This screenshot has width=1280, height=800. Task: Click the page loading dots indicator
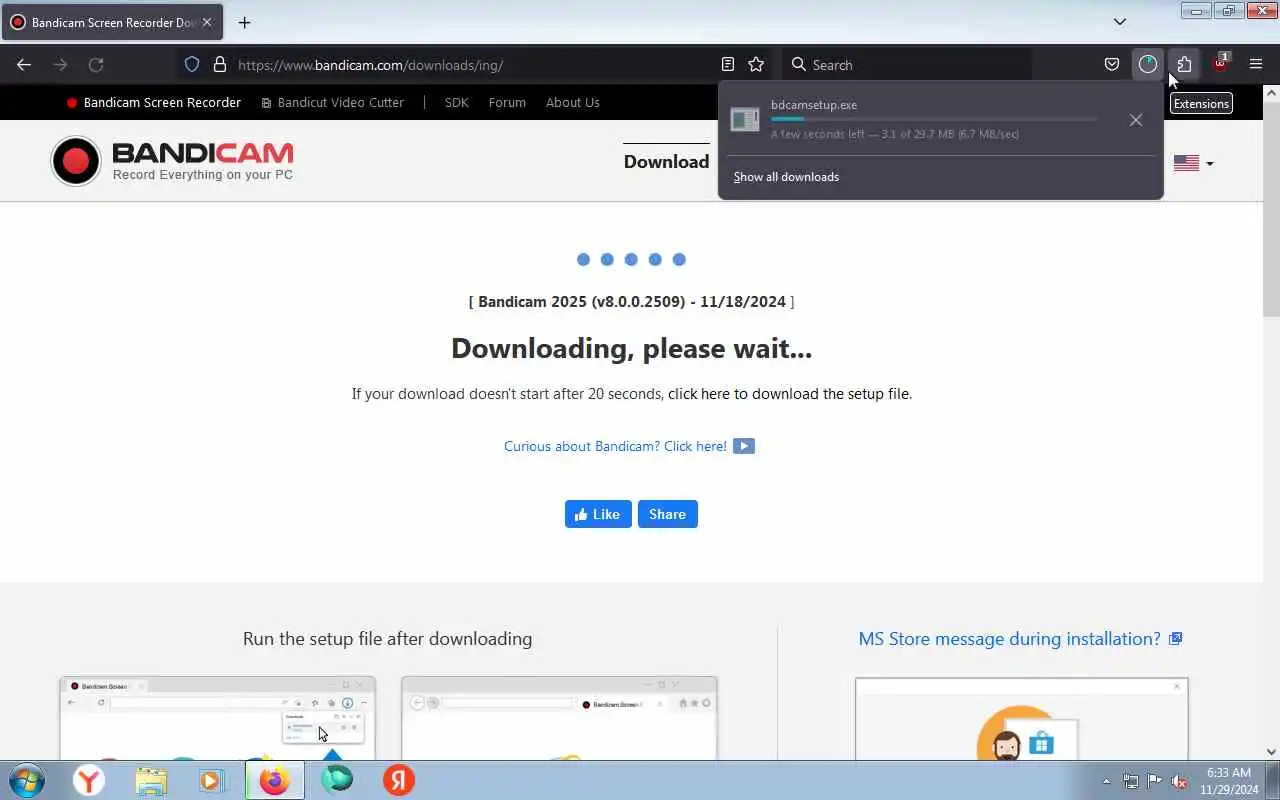(x=631, y=259)
